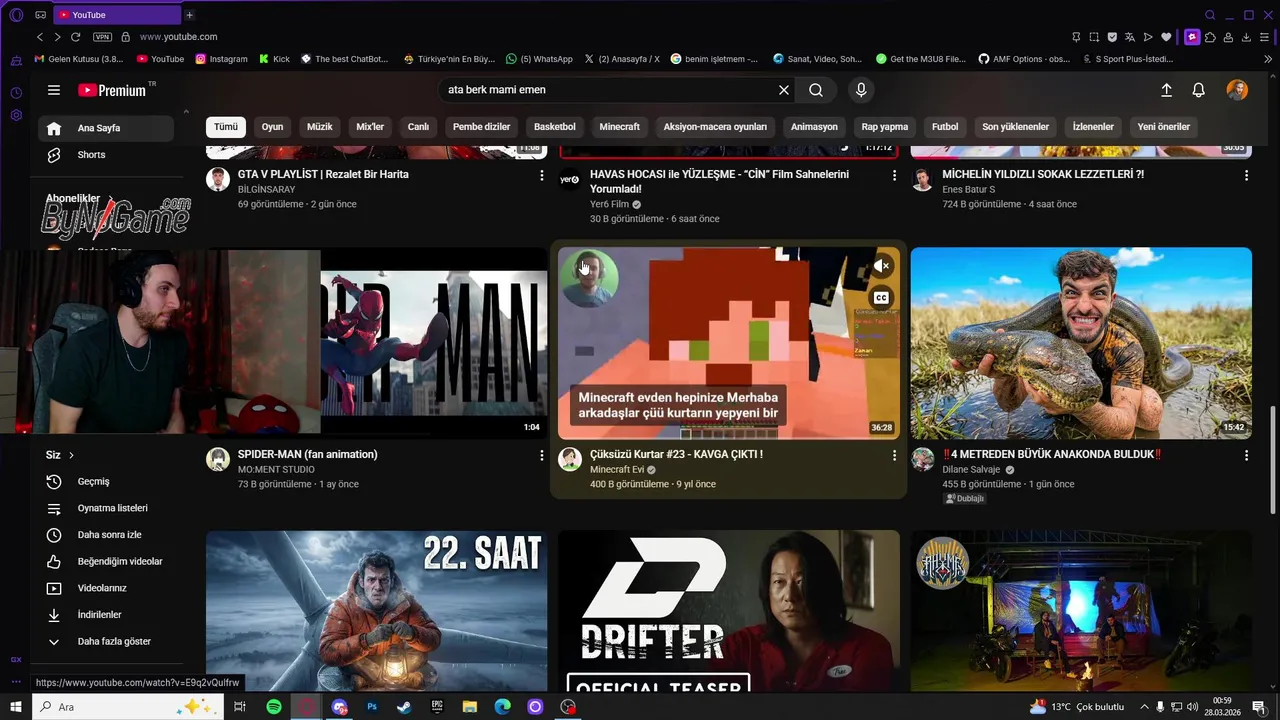Show more bookmarks with double chevron

pyautogui.click(x=1268, y=59)
